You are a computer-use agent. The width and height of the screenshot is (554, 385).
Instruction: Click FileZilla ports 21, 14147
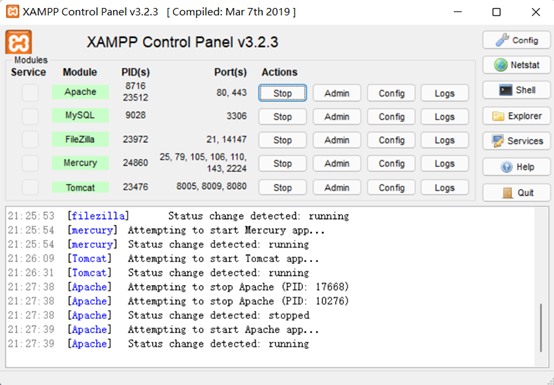pyautogui.click(x=226, y=140)
